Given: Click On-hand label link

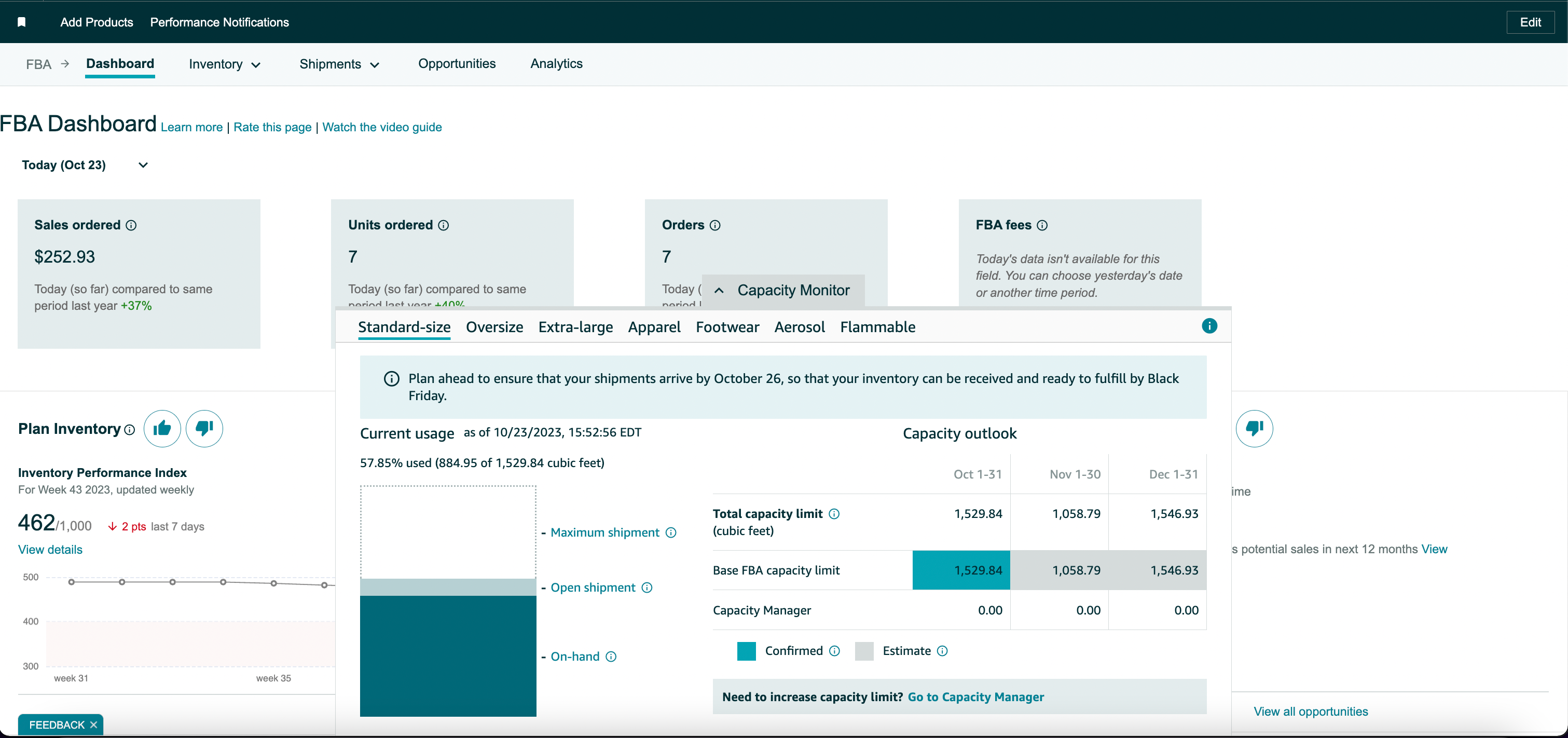Looking at the screenshot, I should 574,657.
